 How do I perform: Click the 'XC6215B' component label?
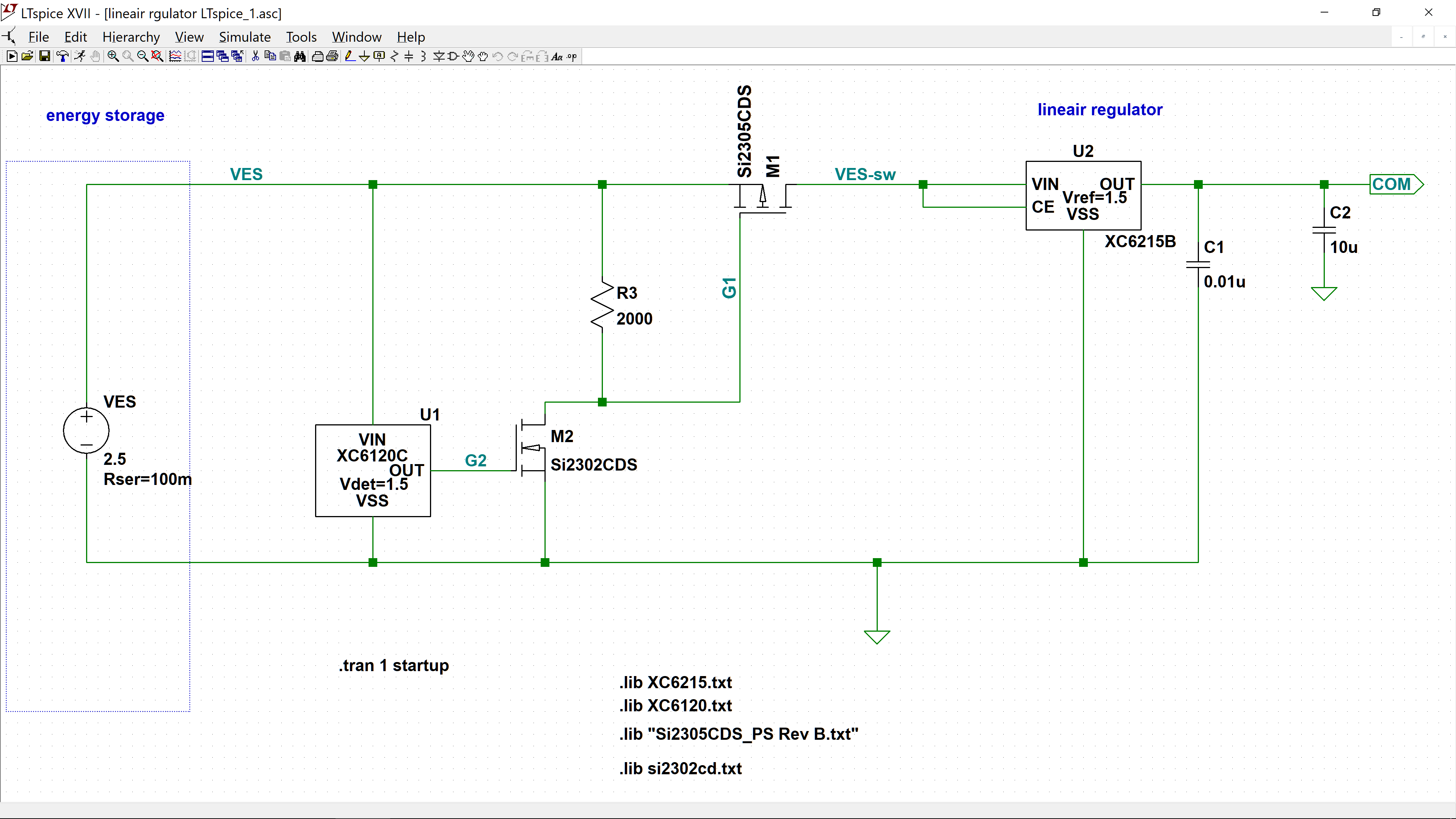click(1140, 242)
